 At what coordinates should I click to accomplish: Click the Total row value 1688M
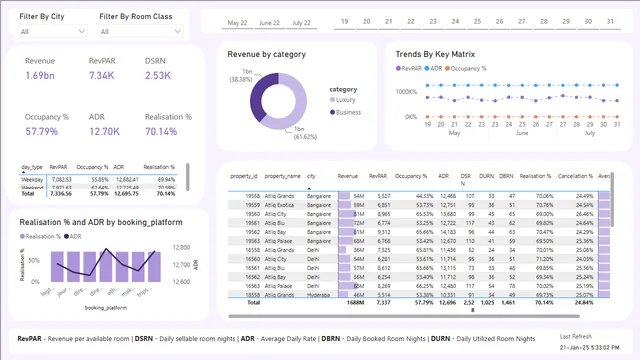355,302
